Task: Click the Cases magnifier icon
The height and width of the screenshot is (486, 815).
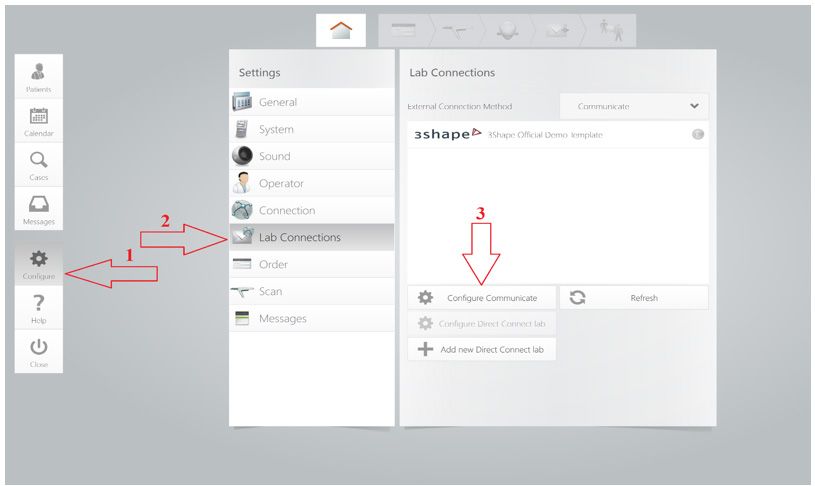Action: 39,164
